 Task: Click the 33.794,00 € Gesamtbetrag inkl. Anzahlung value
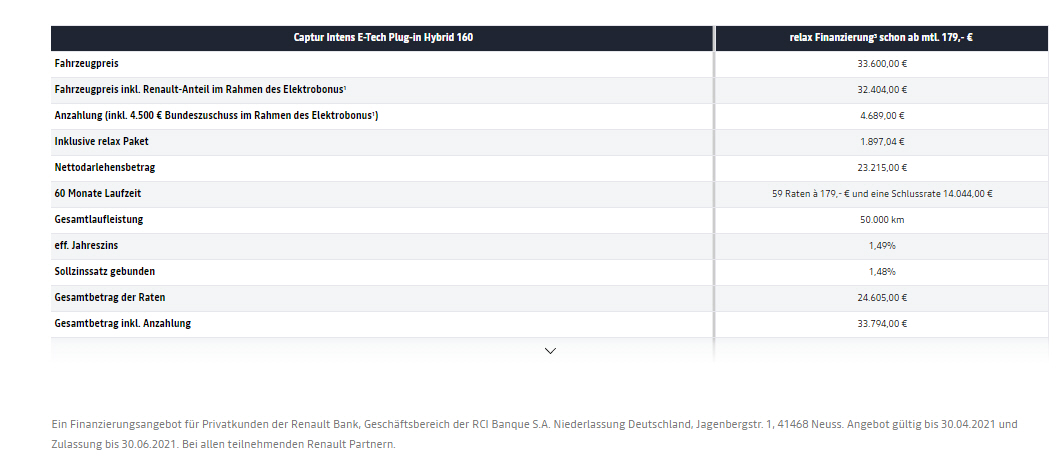click(881, 324)
